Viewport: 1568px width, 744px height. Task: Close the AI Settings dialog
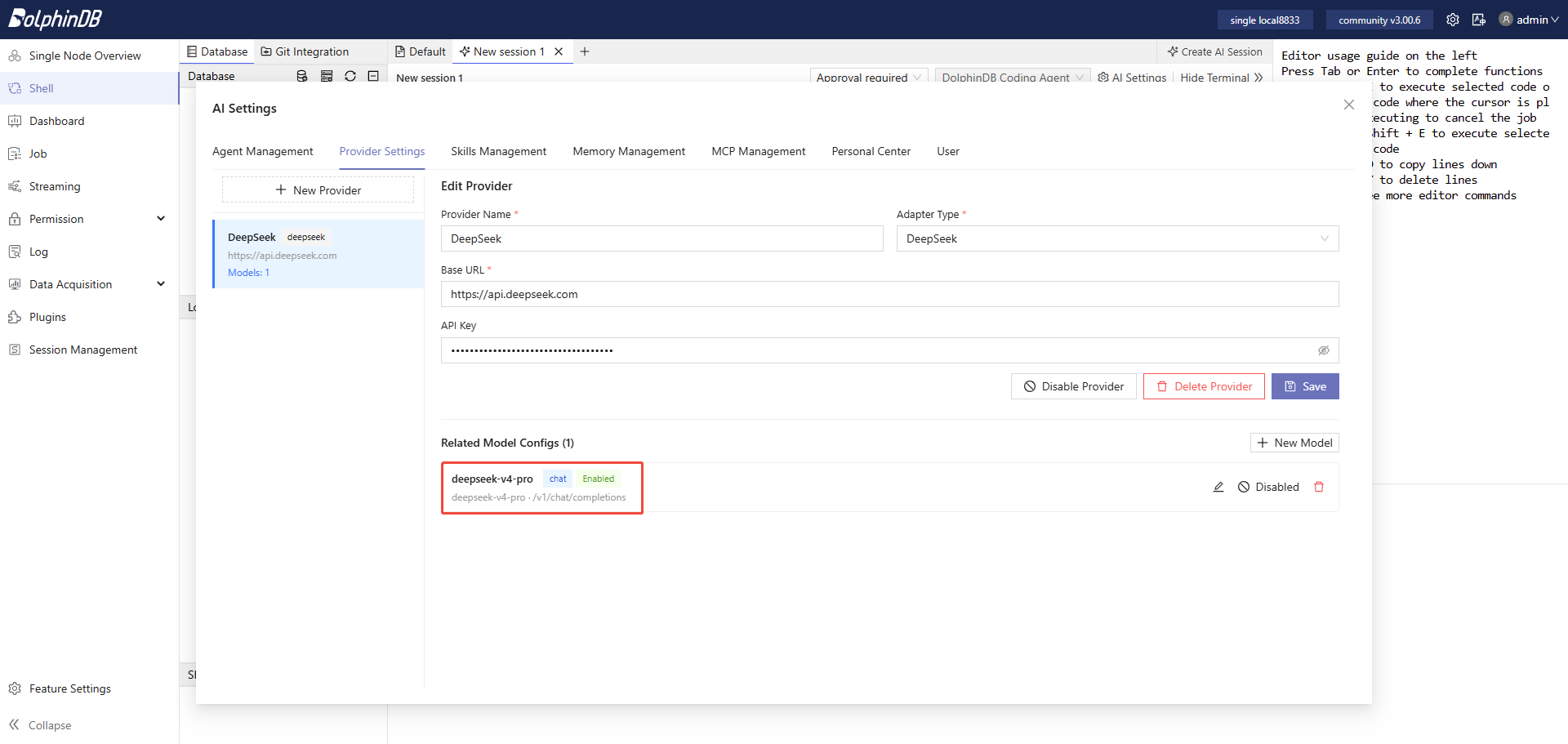click(1349, 105)
